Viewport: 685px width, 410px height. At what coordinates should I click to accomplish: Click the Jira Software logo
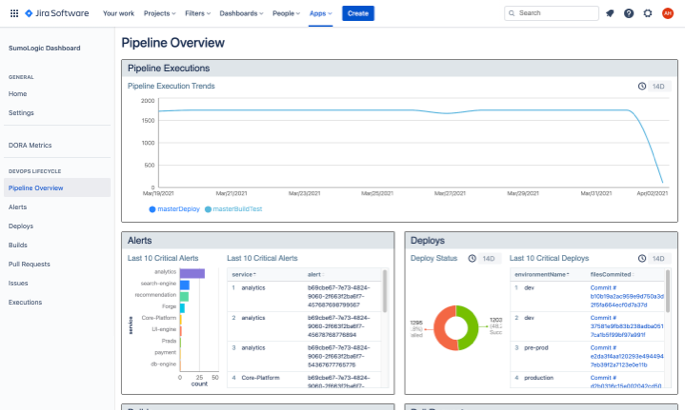point(58,13)
